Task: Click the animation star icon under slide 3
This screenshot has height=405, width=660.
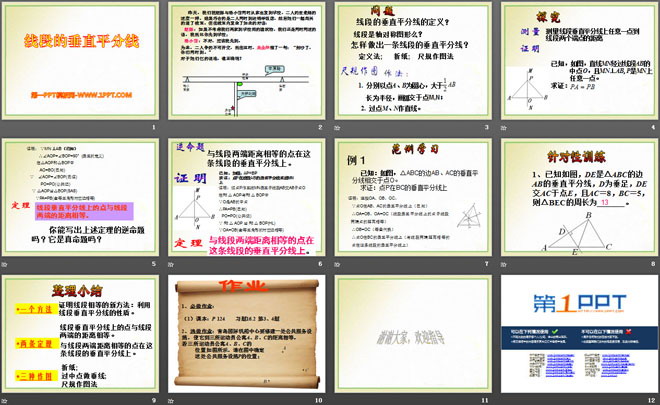Action: 337,128
